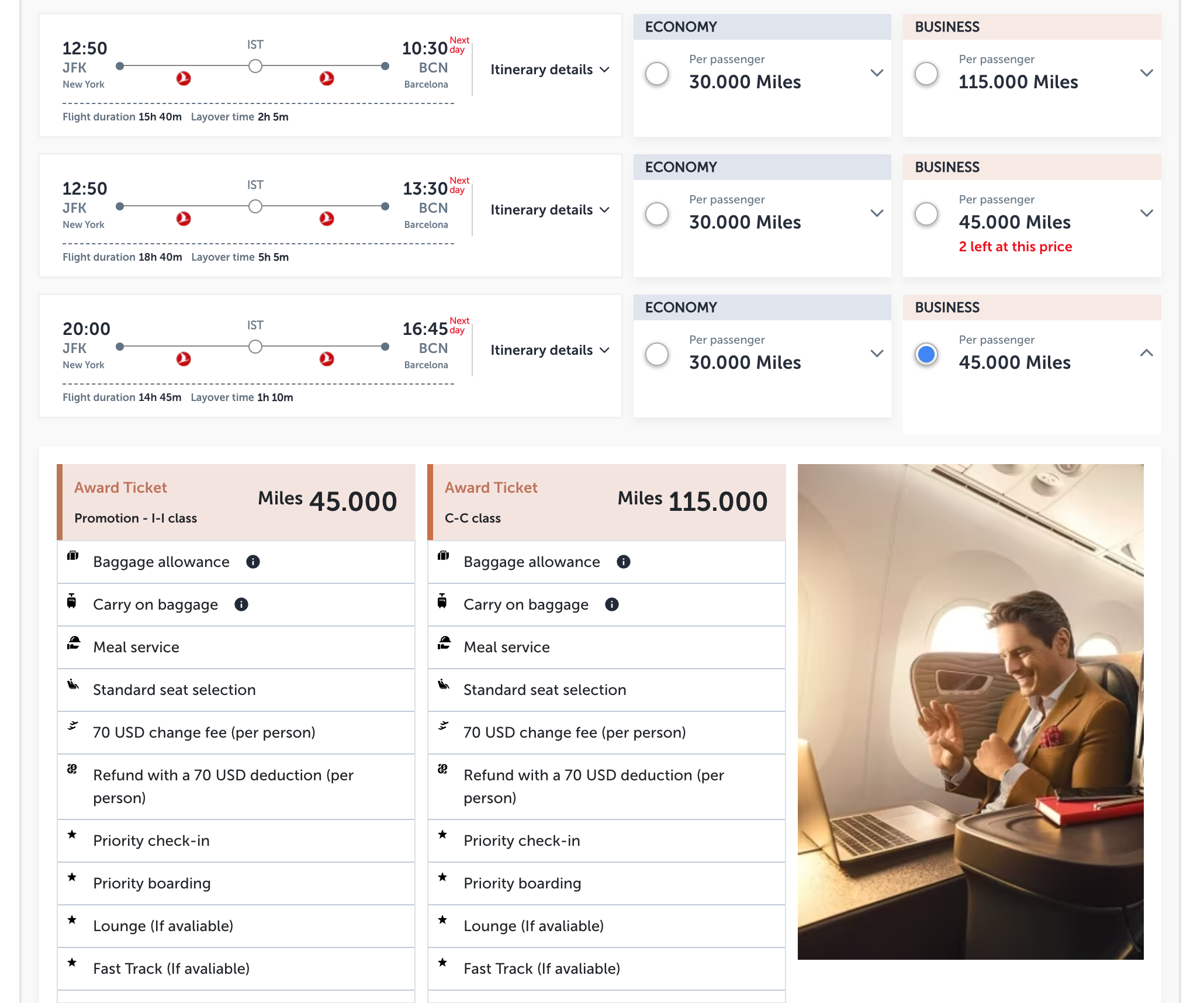Collapse selected Business 45.000 Miles fare chevron
The height and width of the screenshot is (1003, 1204).
point(1146,353)
